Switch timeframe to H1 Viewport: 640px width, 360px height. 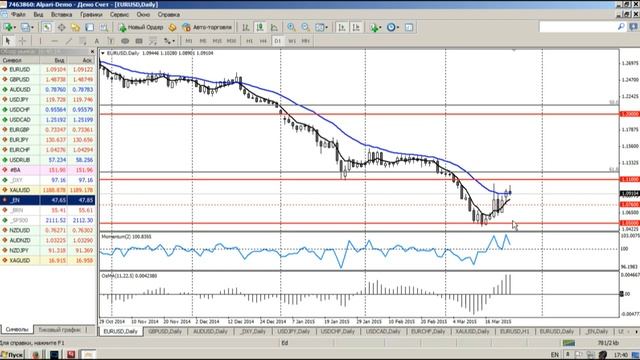pyautogui.click(x=249, y=41)
